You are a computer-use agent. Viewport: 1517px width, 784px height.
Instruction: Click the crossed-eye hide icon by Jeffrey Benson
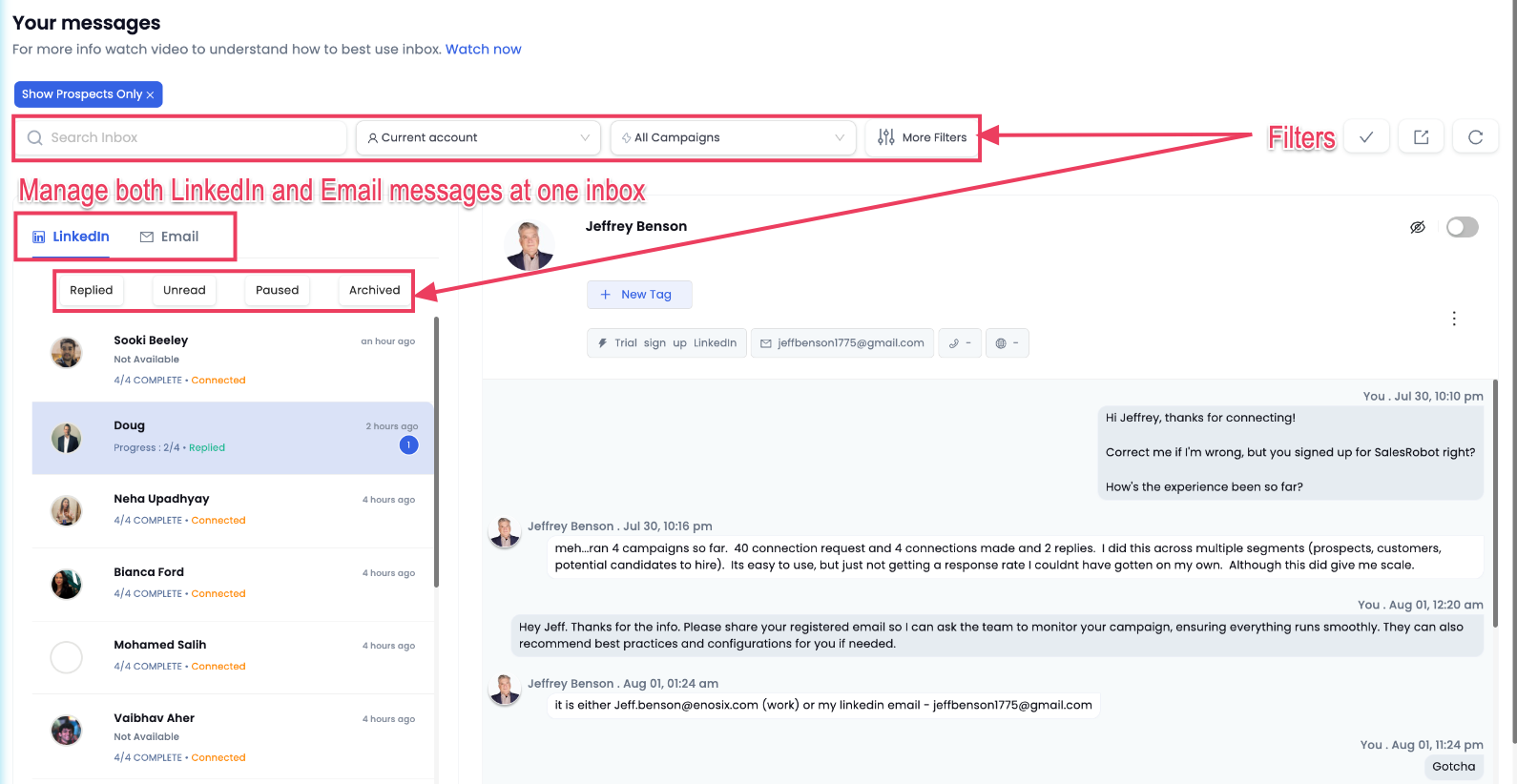[1418, 227]
